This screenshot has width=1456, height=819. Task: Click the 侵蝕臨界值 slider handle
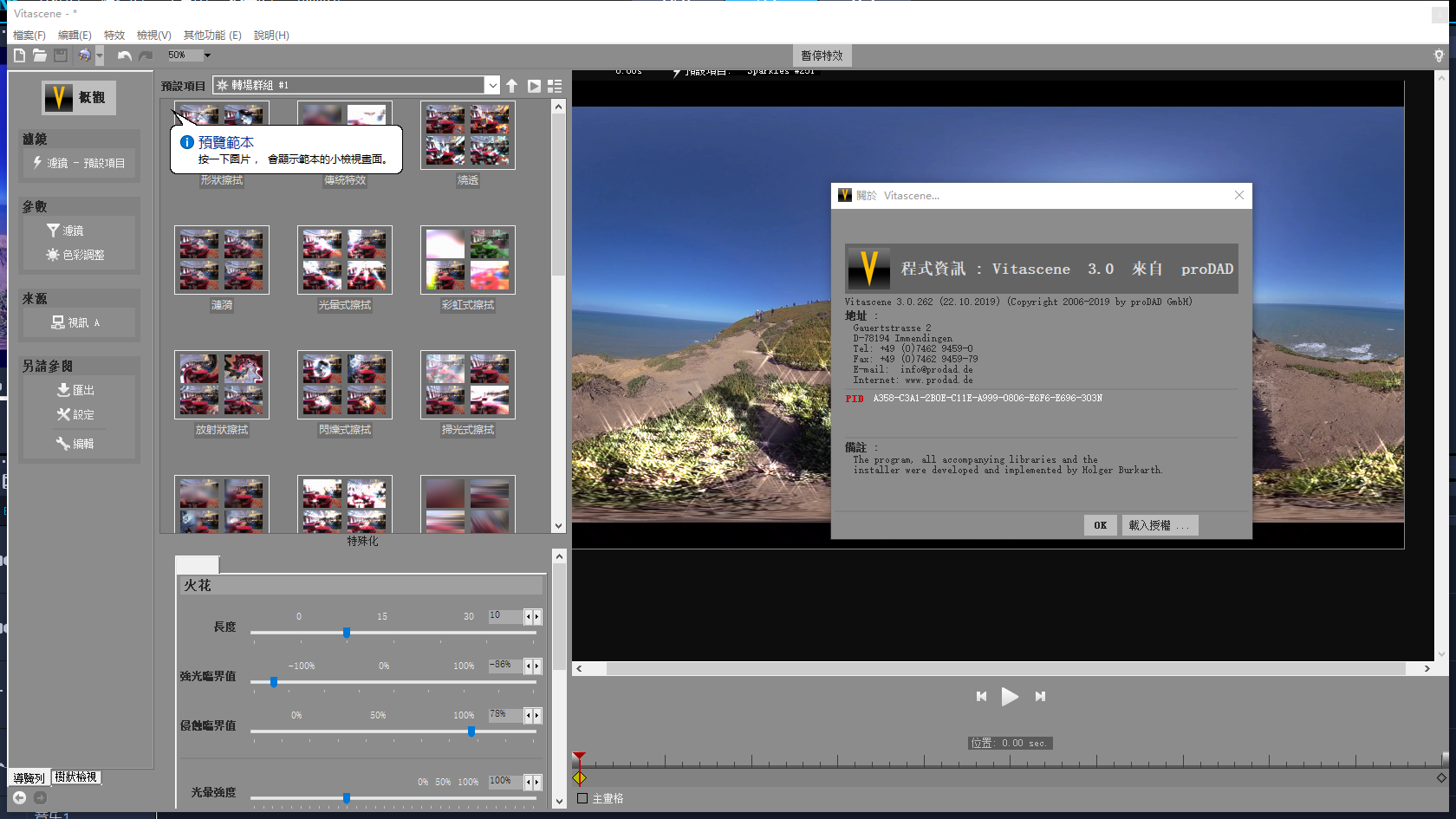471,731
